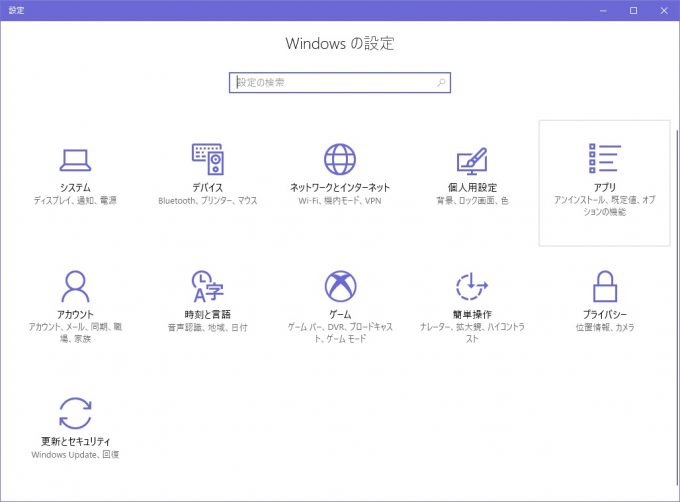Click the 背景、ロック画面、色 description
The width and height of the screenshot is (680, 502).
coord(472,200)
